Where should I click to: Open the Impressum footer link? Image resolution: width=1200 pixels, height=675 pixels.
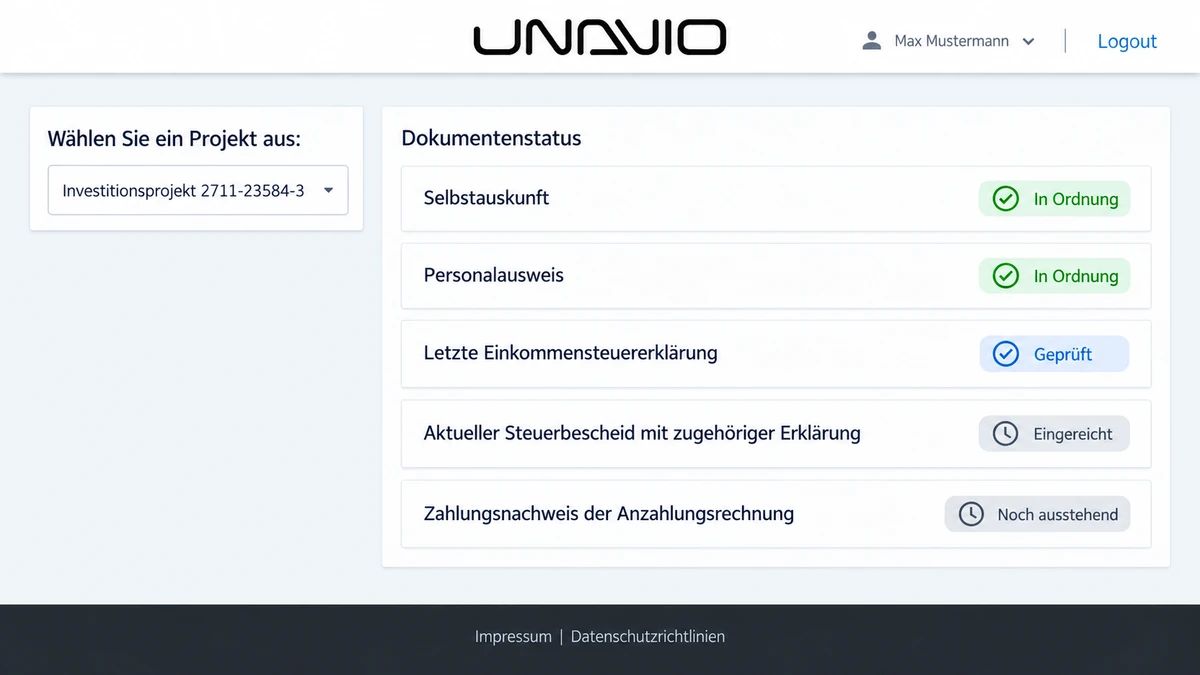click(x=513, y=636)
